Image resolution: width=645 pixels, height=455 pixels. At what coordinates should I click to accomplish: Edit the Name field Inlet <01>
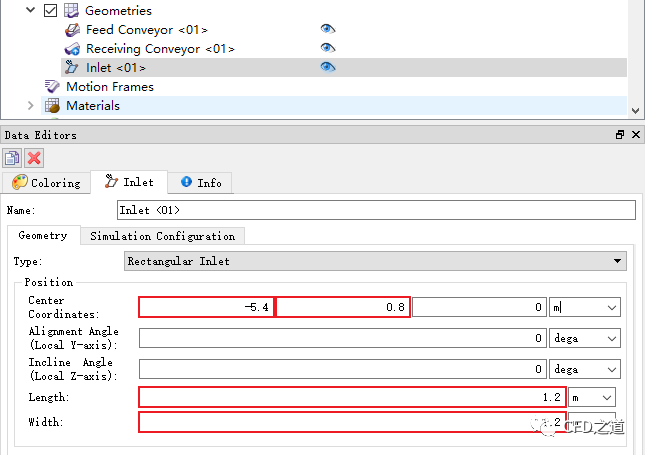[376, 210]
